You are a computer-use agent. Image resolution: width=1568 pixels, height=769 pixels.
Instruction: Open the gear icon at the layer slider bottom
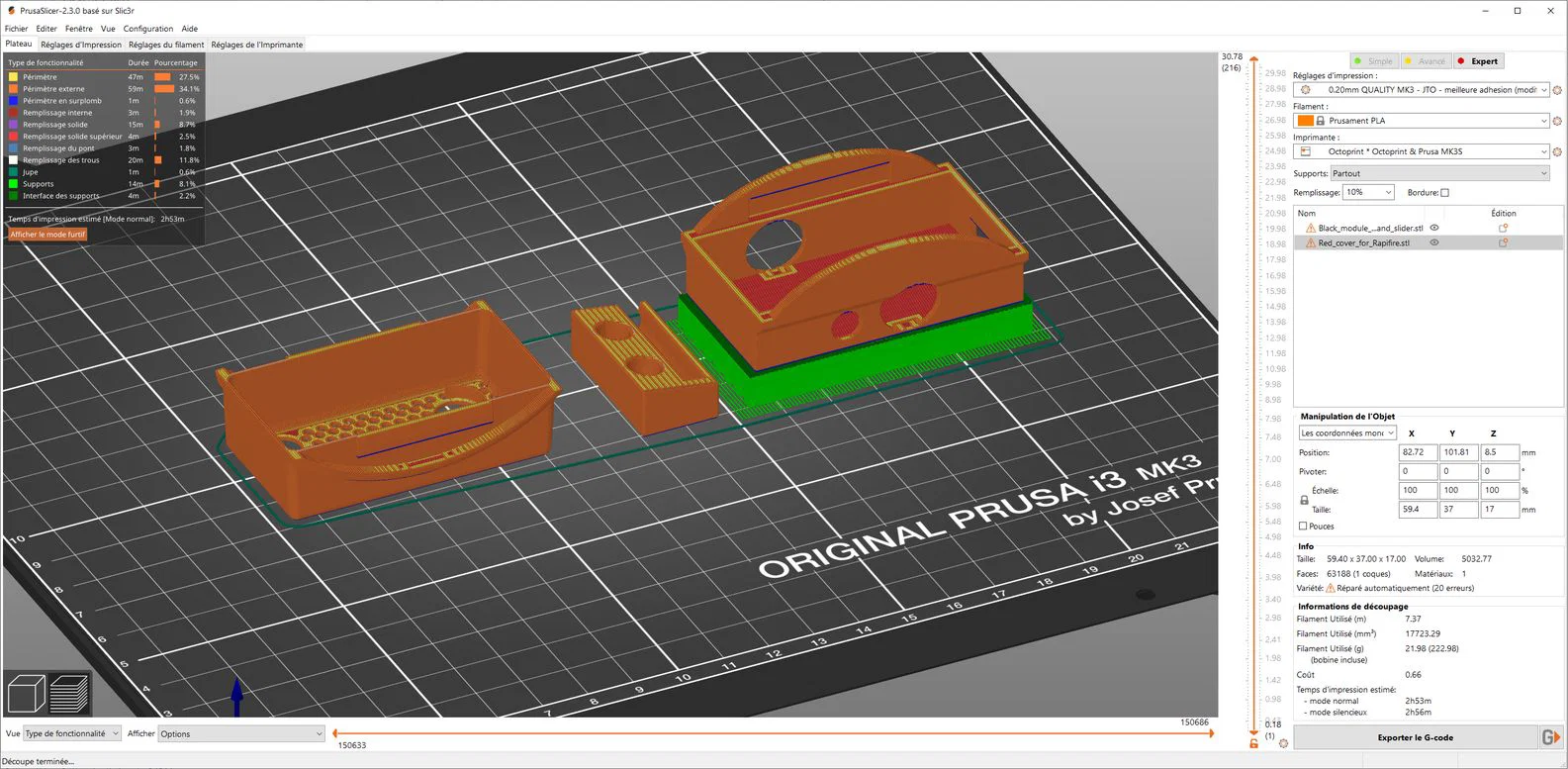(x=1283, y=743)
